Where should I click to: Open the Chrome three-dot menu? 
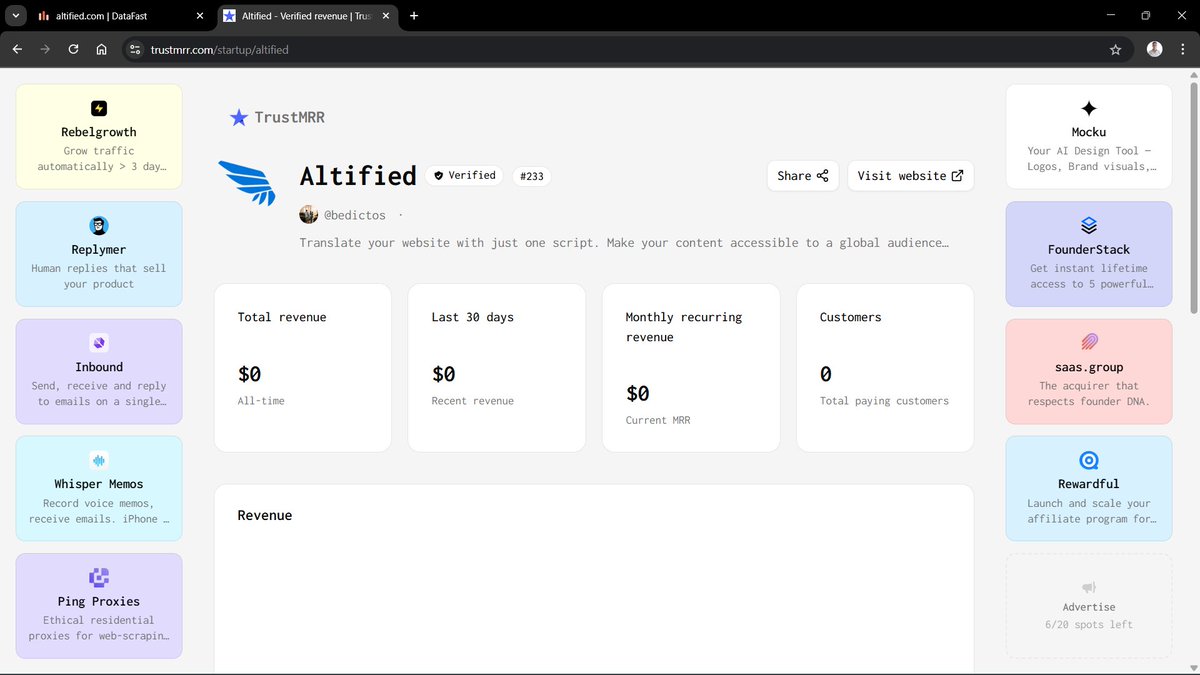[1181, 49]
